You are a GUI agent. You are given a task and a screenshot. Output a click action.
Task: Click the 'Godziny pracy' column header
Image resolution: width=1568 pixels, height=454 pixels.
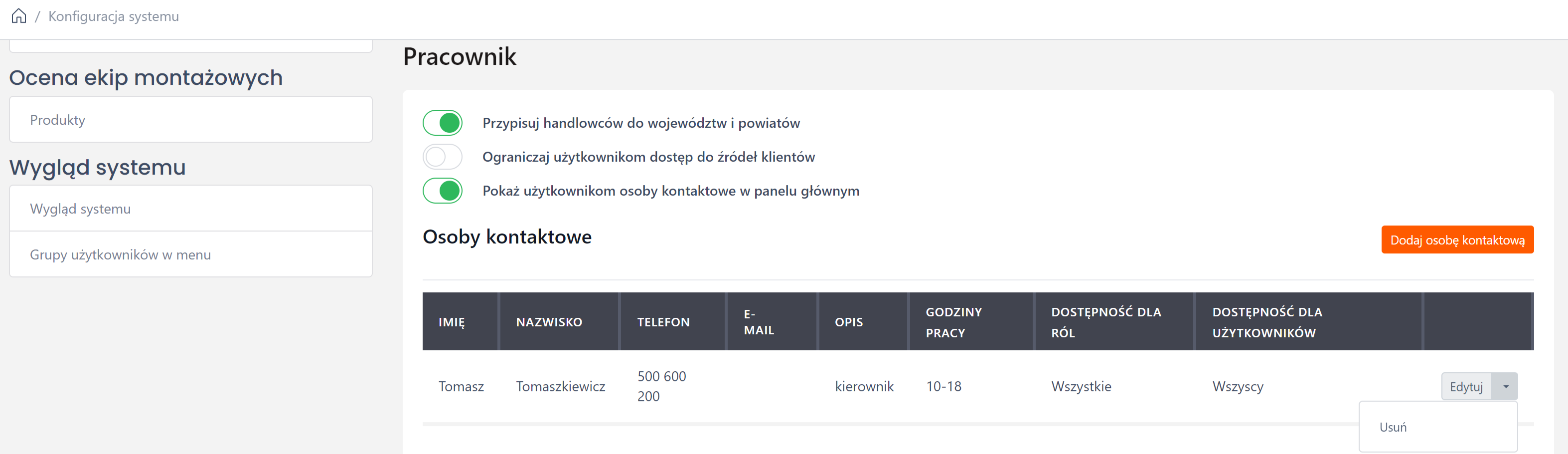coord(953,322)
